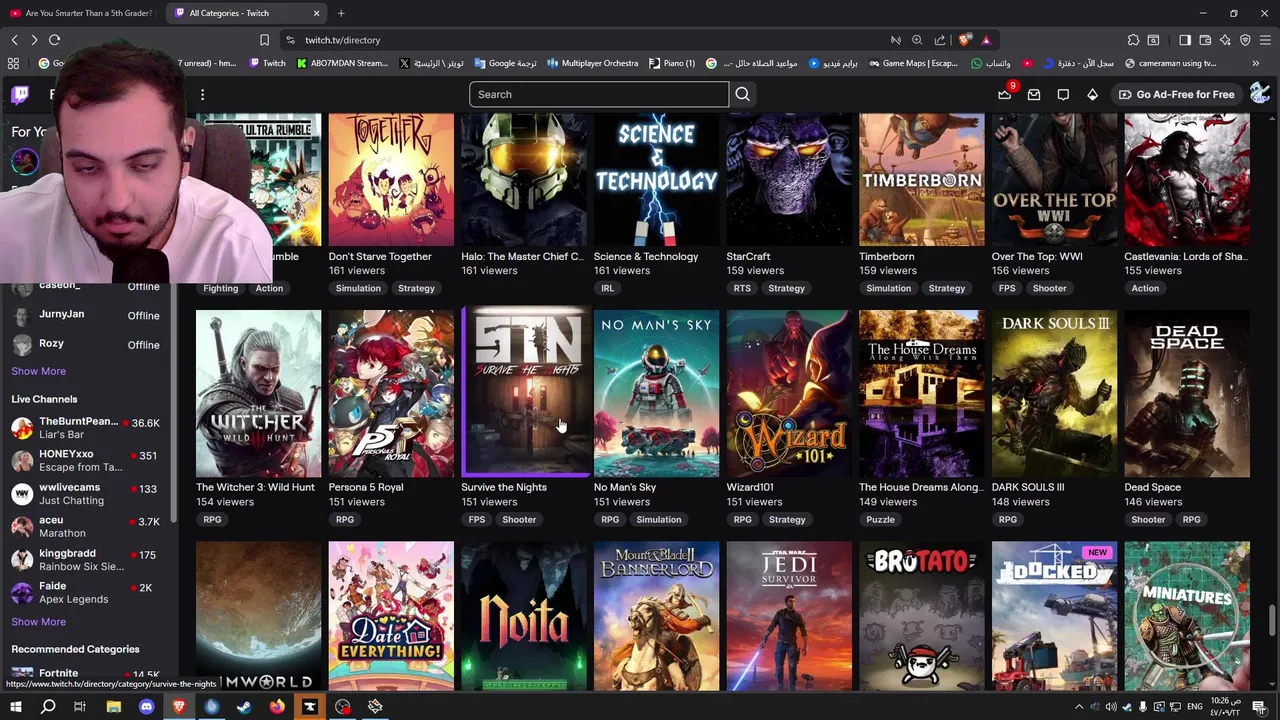Open HONEYxxo live channel
Screen dimensions: 1280x720
(x=87, y=461)
